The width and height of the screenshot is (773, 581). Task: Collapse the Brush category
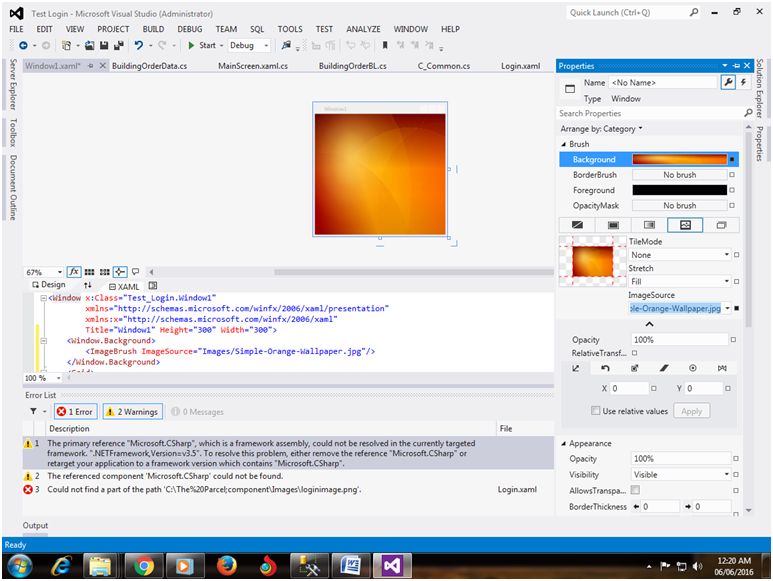point(563,144)
